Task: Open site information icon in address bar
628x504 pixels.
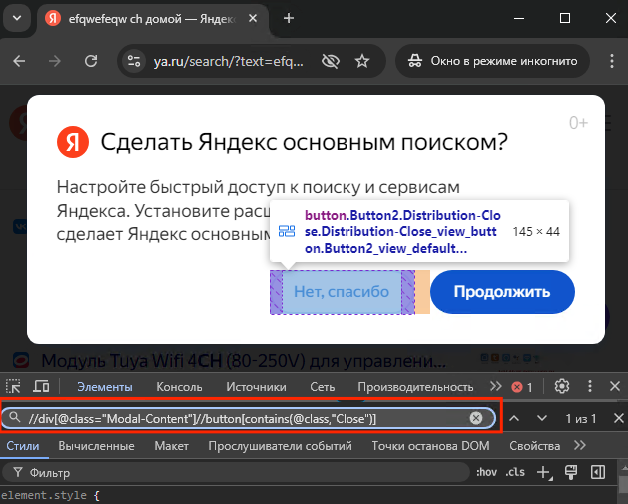Action: [134, 61]
